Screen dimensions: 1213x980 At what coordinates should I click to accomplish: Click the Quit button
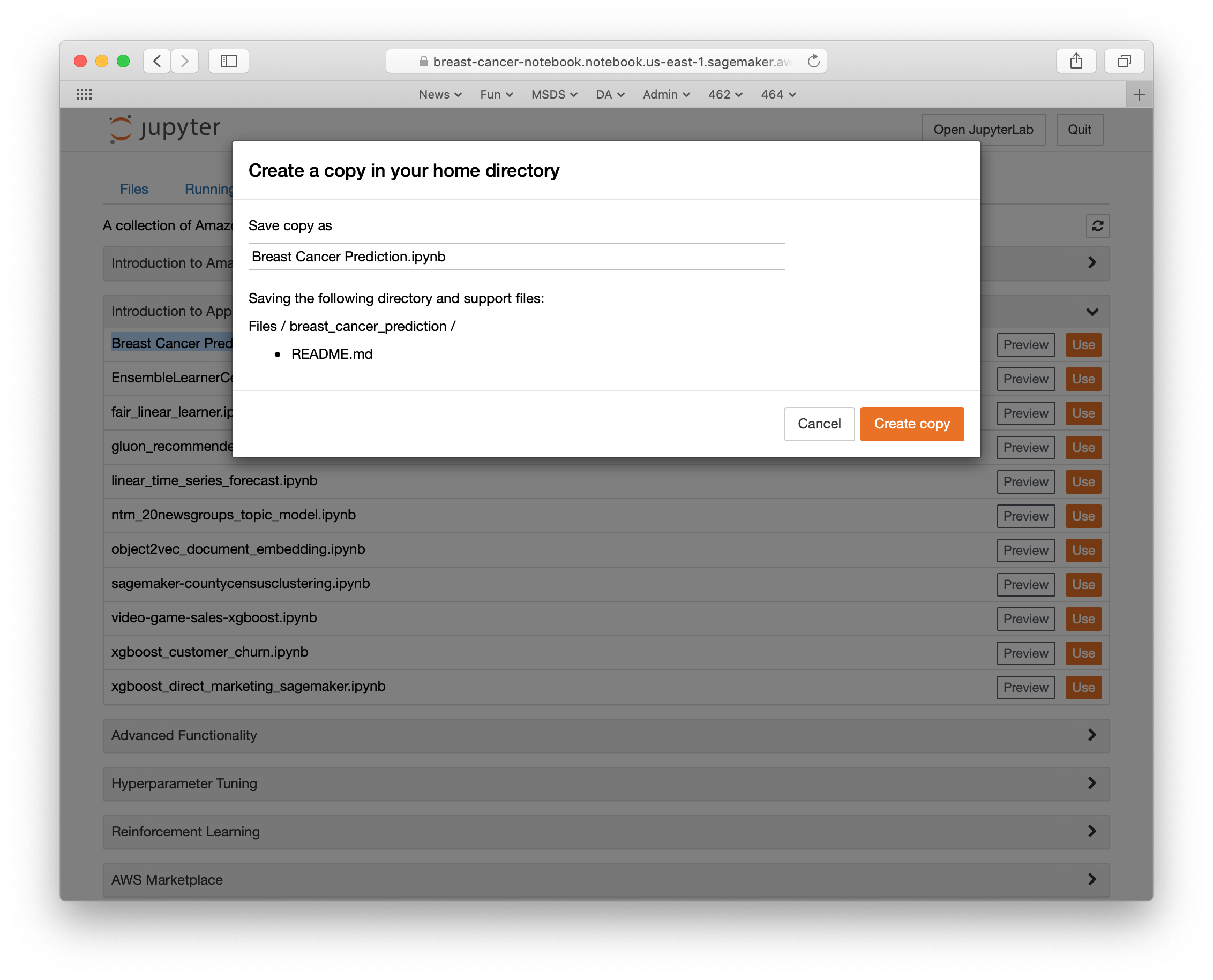[1079, 129]
